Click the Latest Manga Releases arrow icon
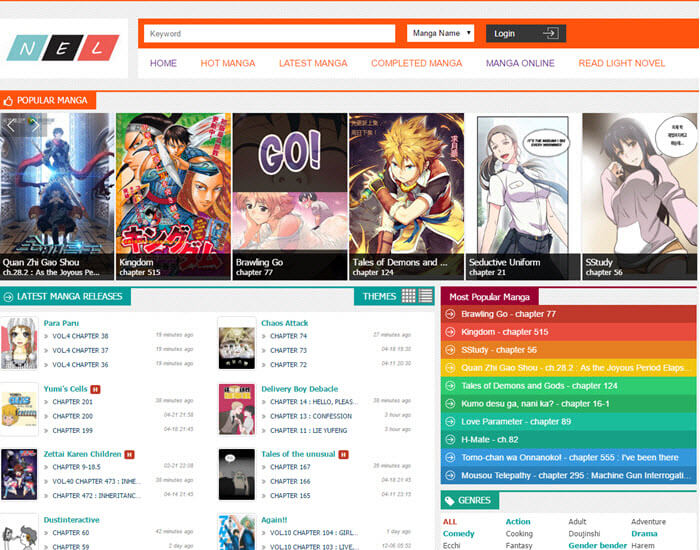 point(8,297)
